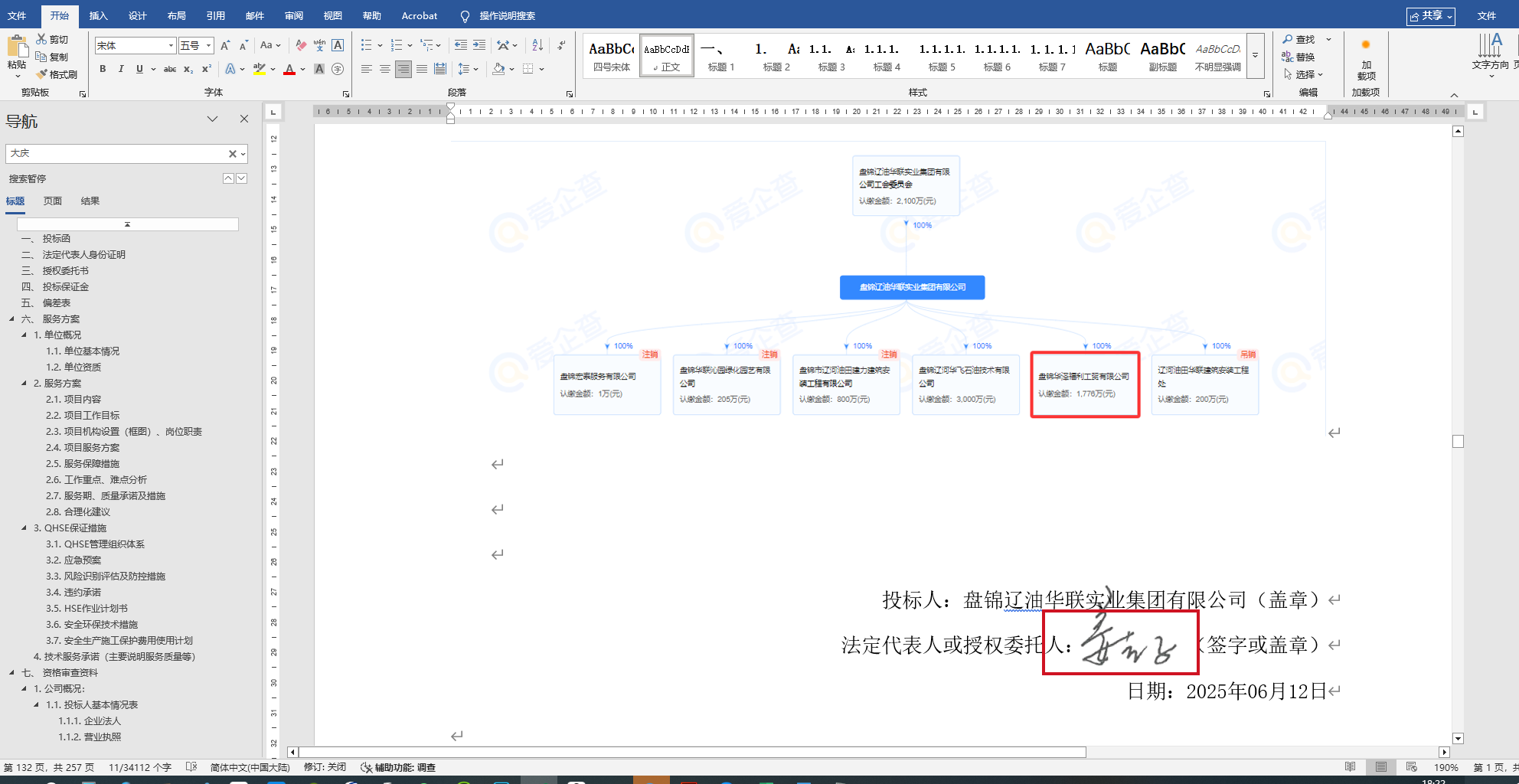This screenshot has width=1519, height=784.
Task: Align paragraph to the left
Action: click(x=367, y=69)
